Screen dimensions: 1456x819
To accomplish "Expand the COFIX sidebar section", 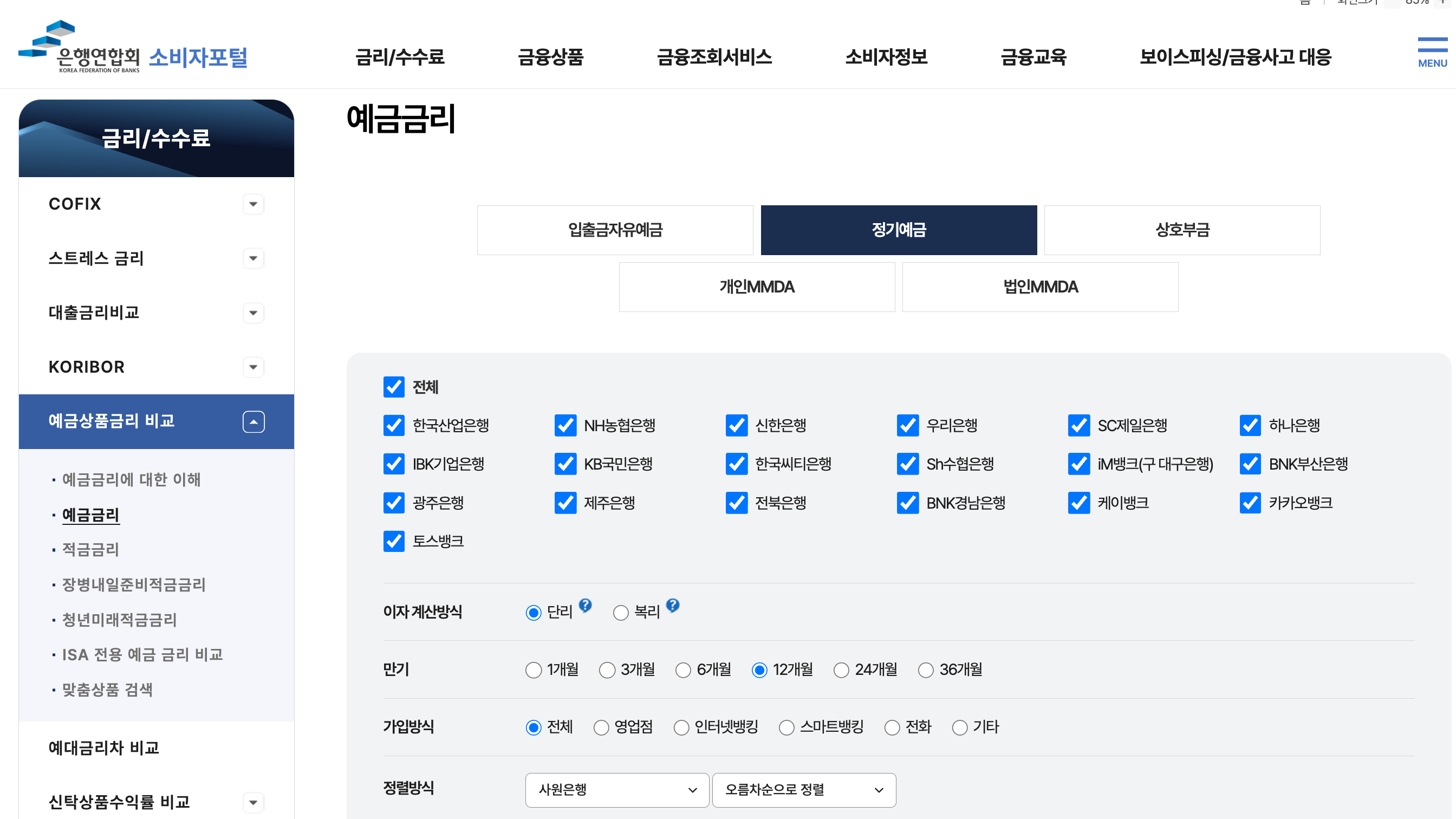I will (x=253, y=204).
